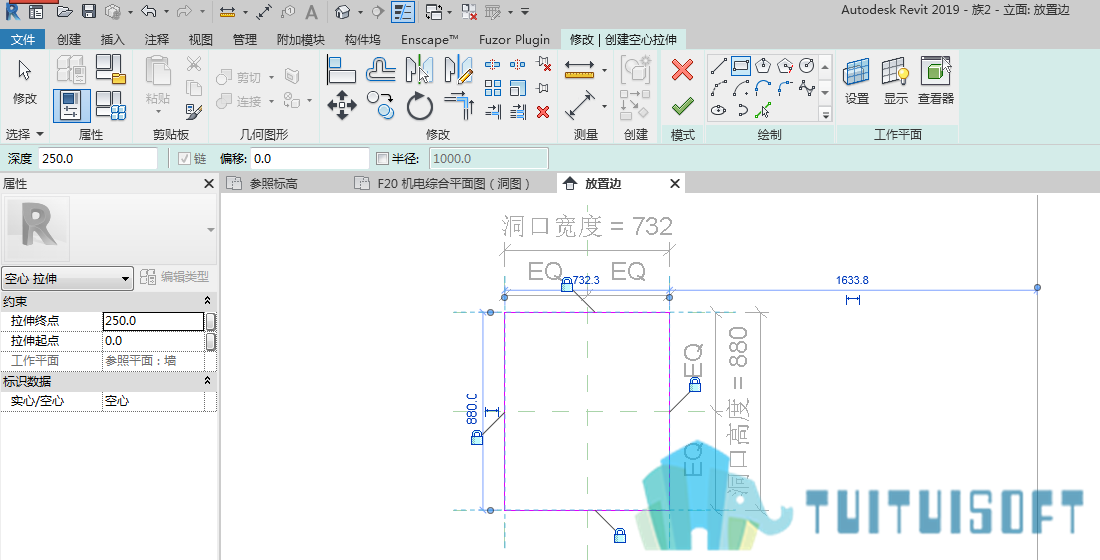Select the Move tool icon
This screenshot has height=560, width=1100.
[x=342, y=107]
